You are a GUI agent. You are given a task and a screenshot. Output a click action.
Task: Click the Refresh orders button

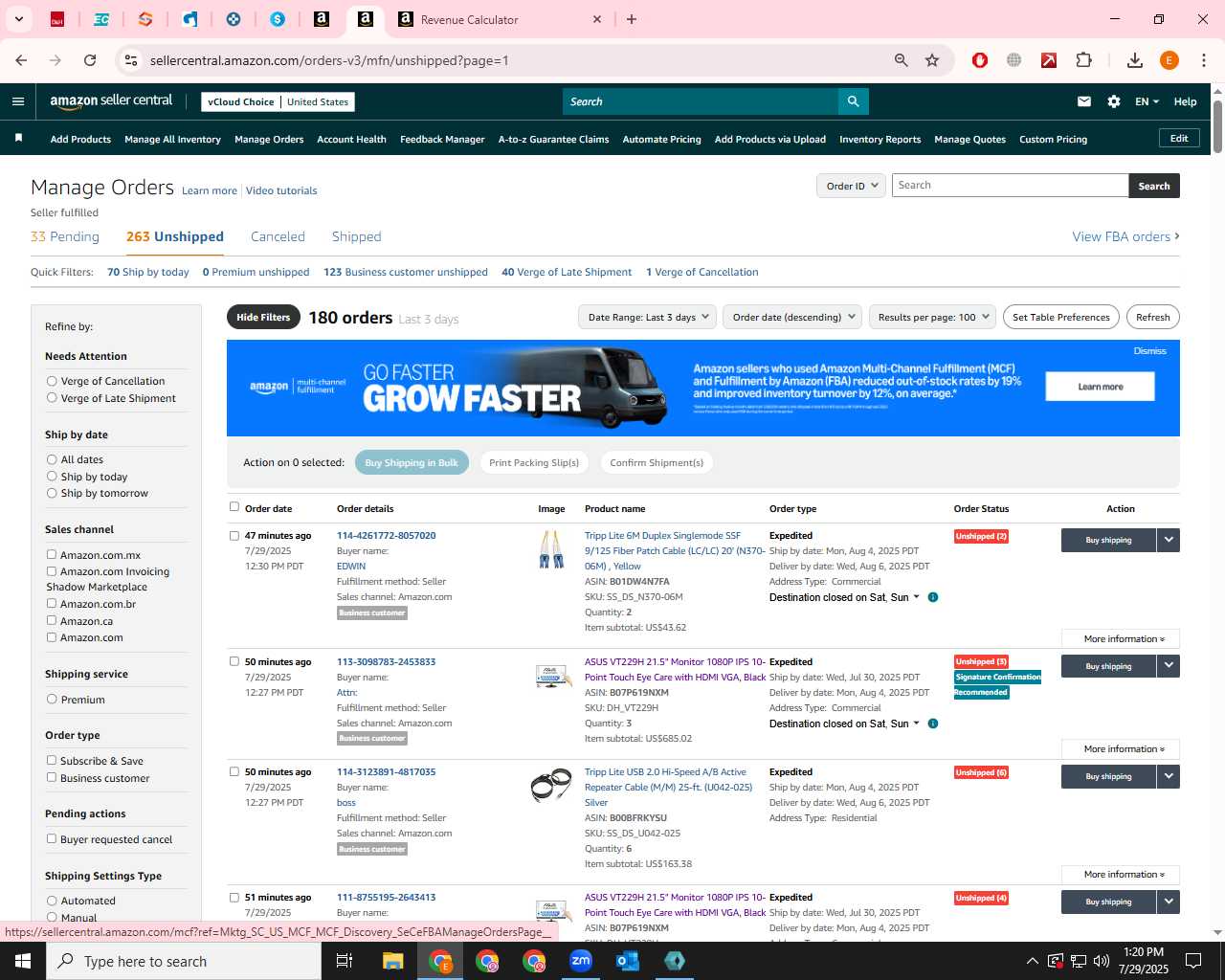coord(1152,317)
